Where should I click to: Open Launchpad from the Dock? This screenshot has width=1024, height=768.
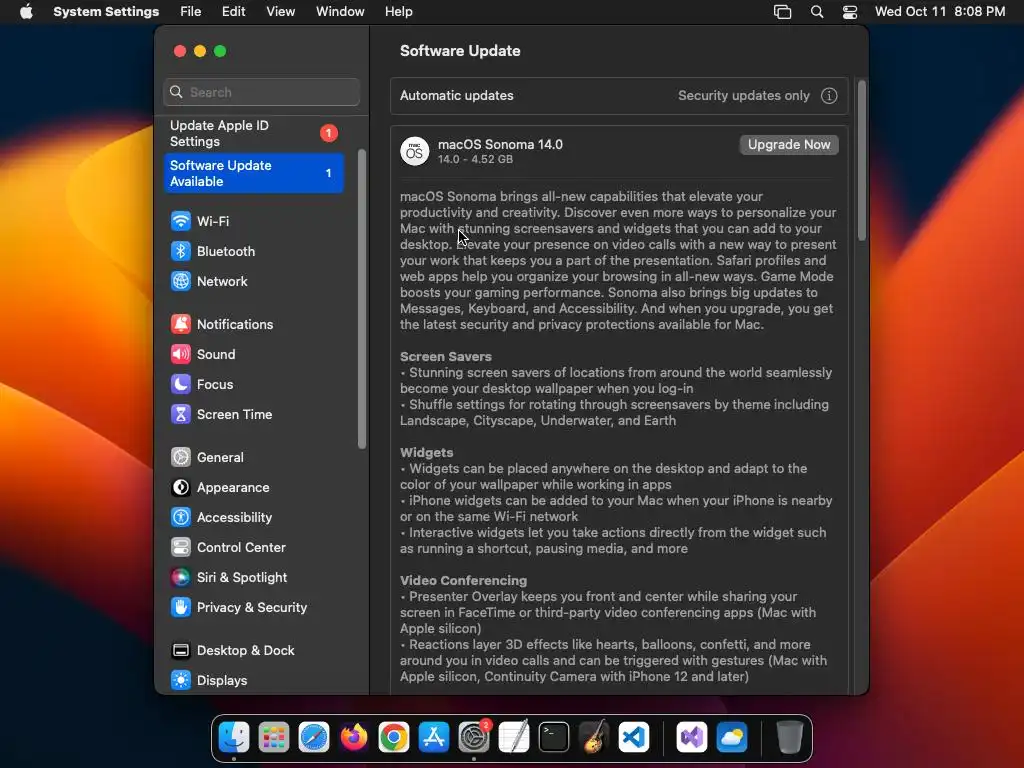click(x=274, y=738)
